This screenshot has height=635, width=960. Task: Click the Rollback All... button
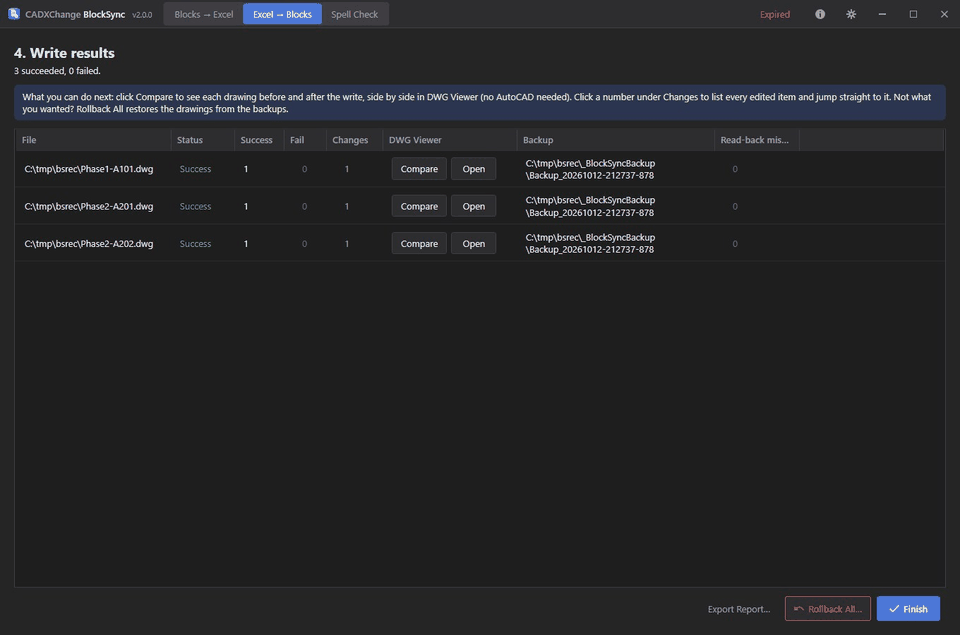[828, 609]
